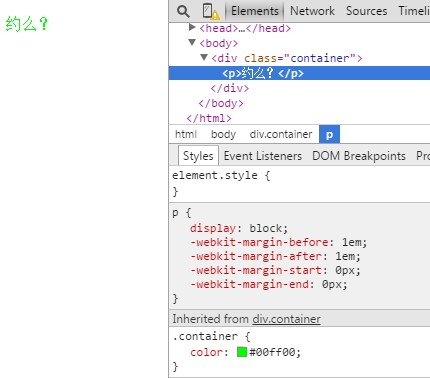Open the Event Listeners pane tab
430x378 pixels.
pos(263,156)
